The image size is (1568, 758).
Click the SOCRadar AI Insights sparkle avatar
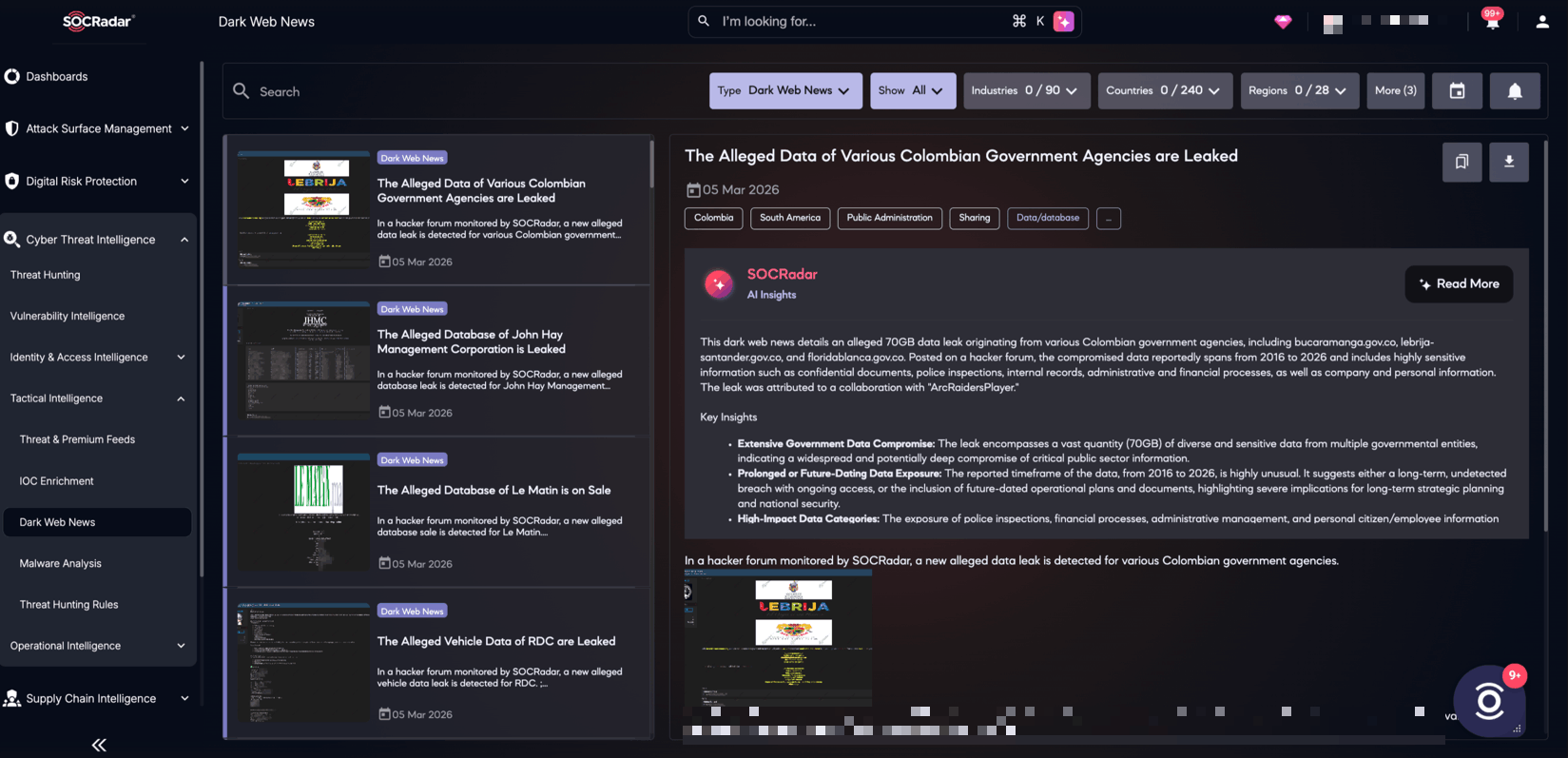719,283
